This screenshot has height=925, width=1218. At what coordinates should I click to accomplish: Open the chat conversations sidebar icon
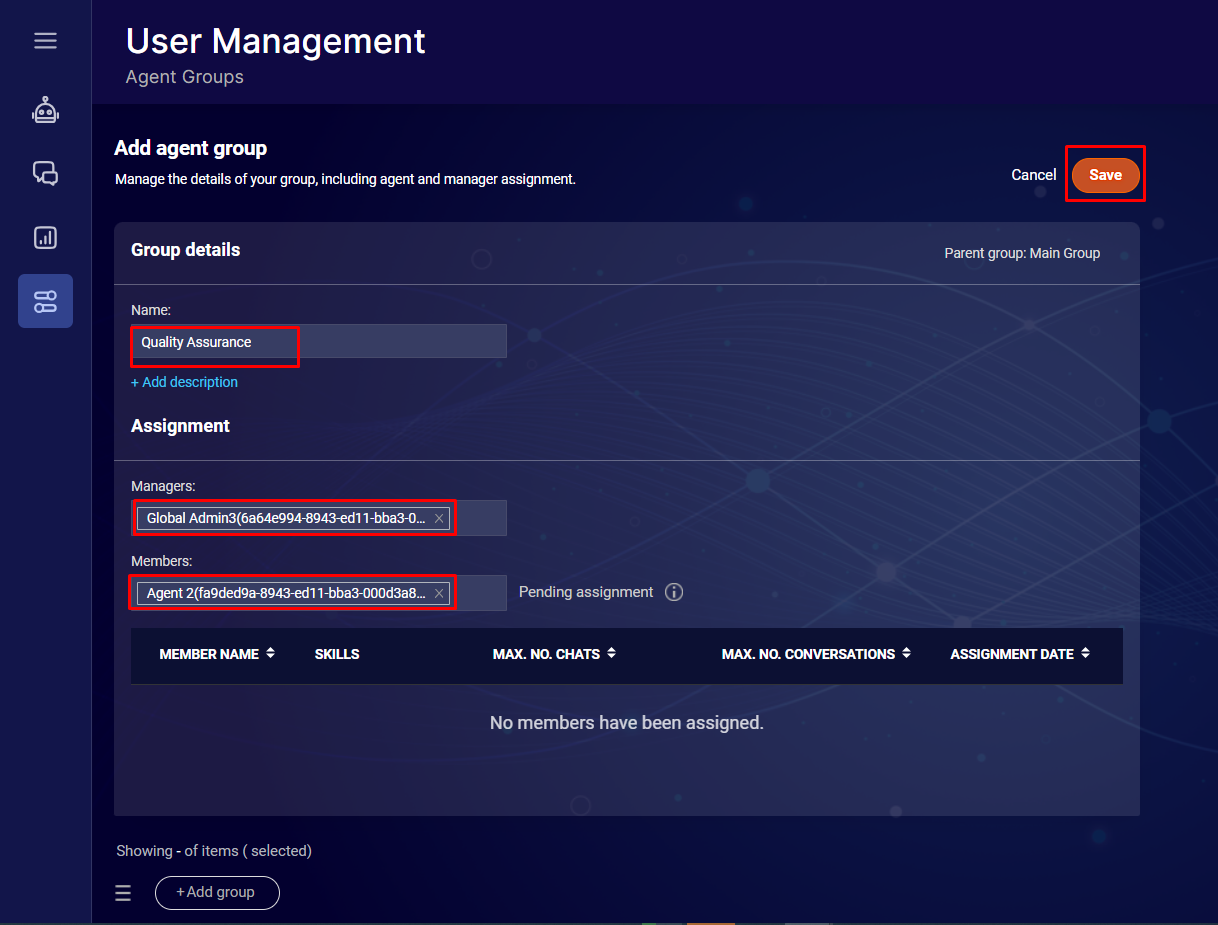(x=45, y=174)
